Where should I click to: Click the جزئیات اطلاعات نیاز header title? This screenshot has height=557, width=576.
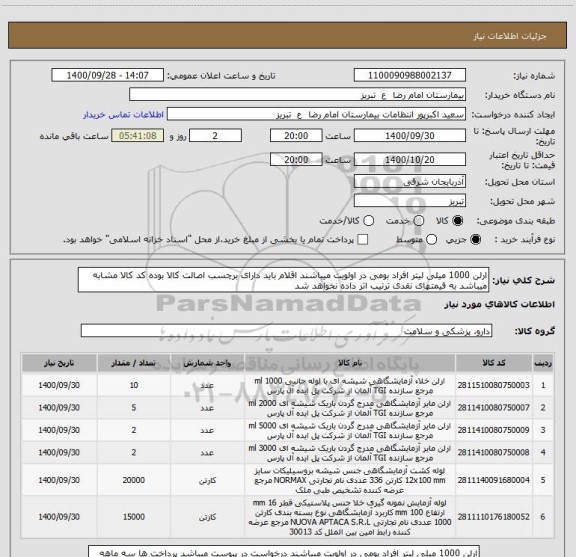pyautogui.click(x=510, y=36)
